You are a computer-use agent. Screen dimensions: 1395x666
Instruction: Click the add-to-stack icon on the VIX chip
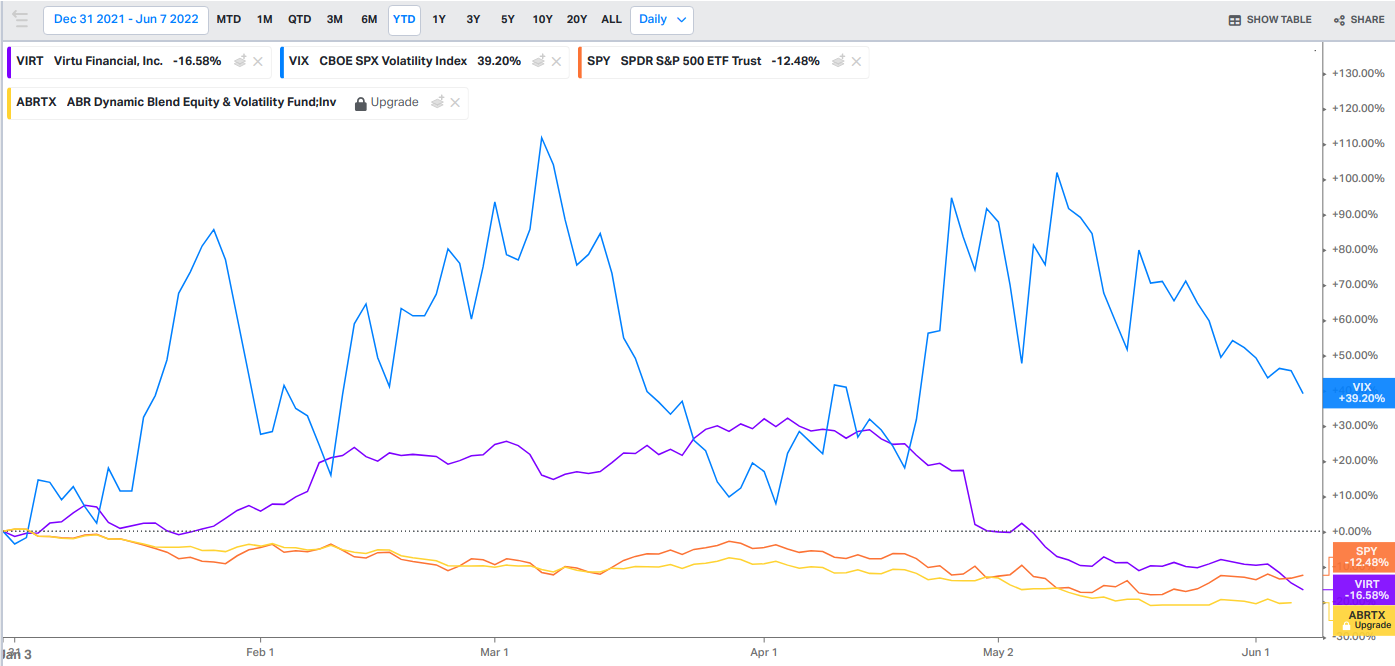pos(538,61)
